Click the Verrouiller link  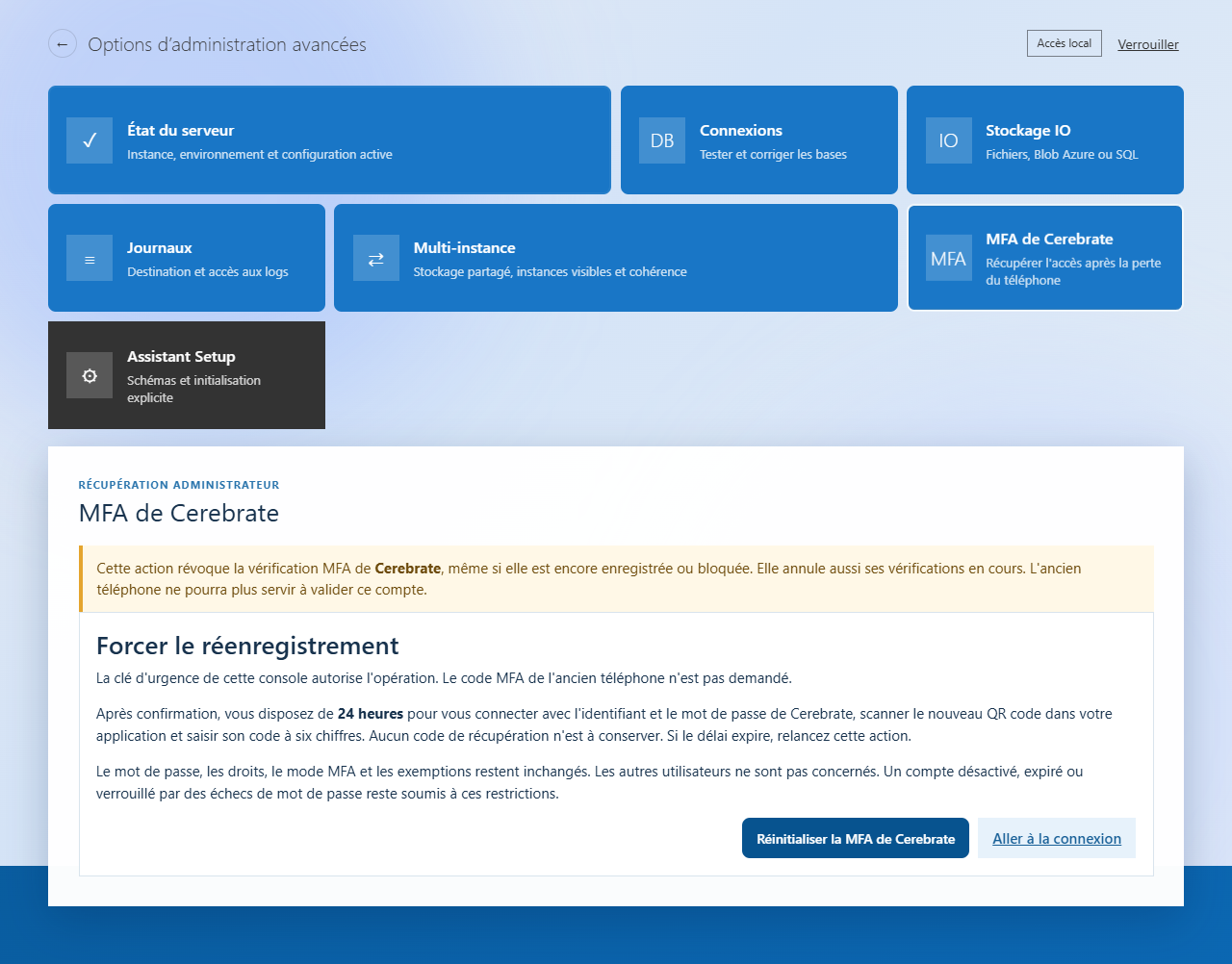pos(1148,44)
